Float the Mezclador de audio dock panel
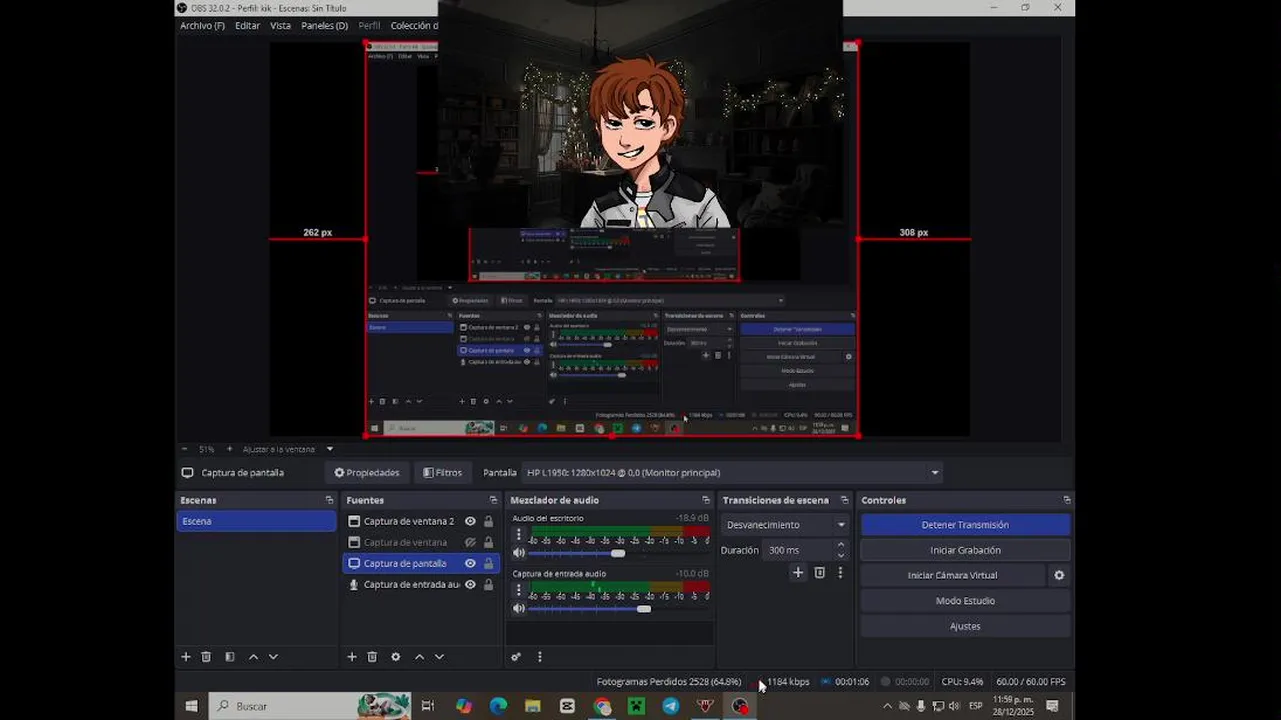 pyautogui.click(x=705, y=500)
